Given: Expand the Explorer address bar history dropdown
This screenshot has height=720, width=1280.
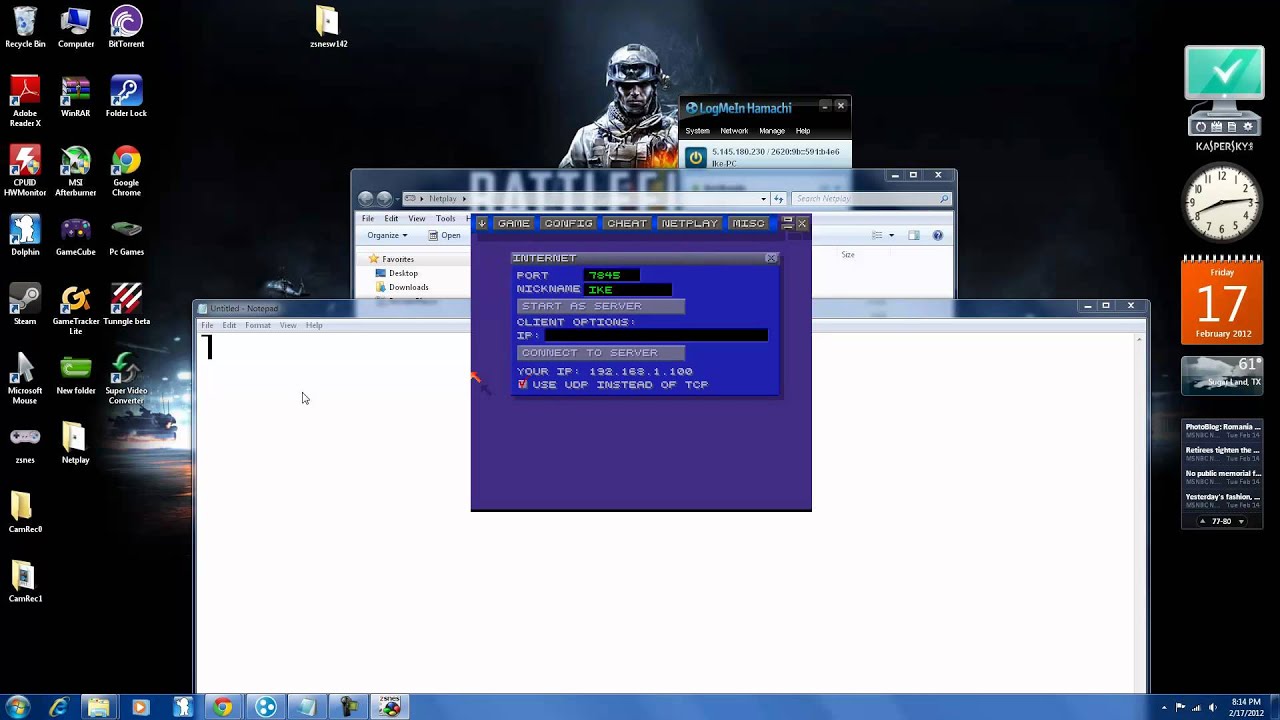Looking at the screenshot, I should click(x=764, y=199).
